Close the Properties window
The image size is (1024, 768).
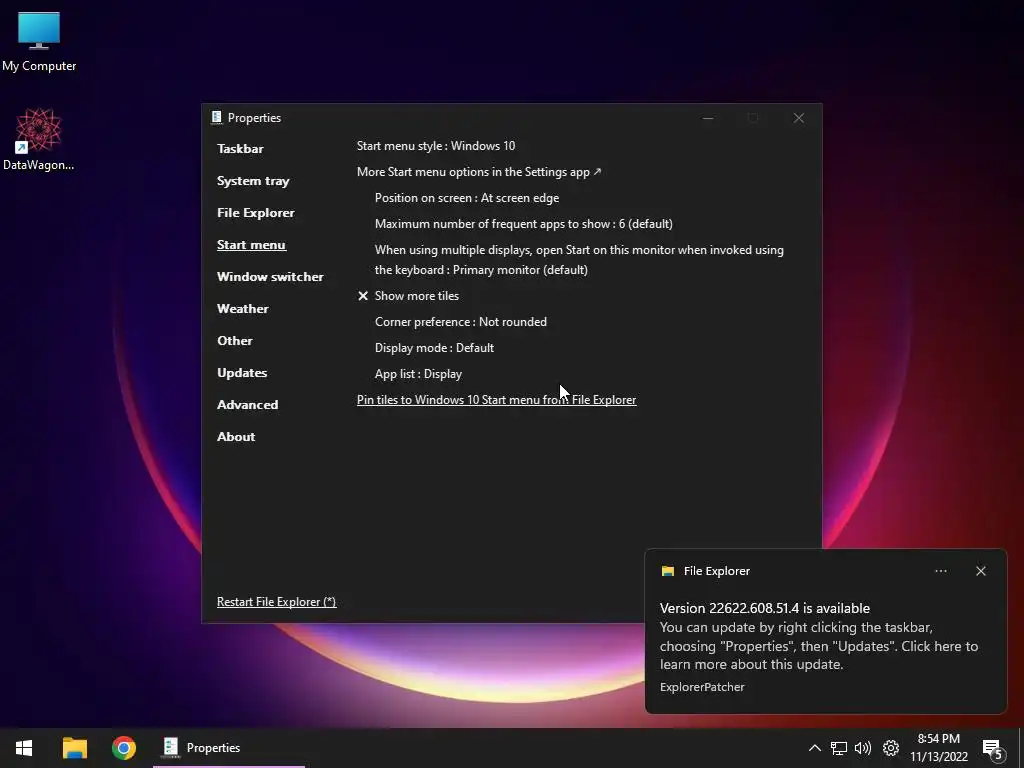tap(799, 118)
